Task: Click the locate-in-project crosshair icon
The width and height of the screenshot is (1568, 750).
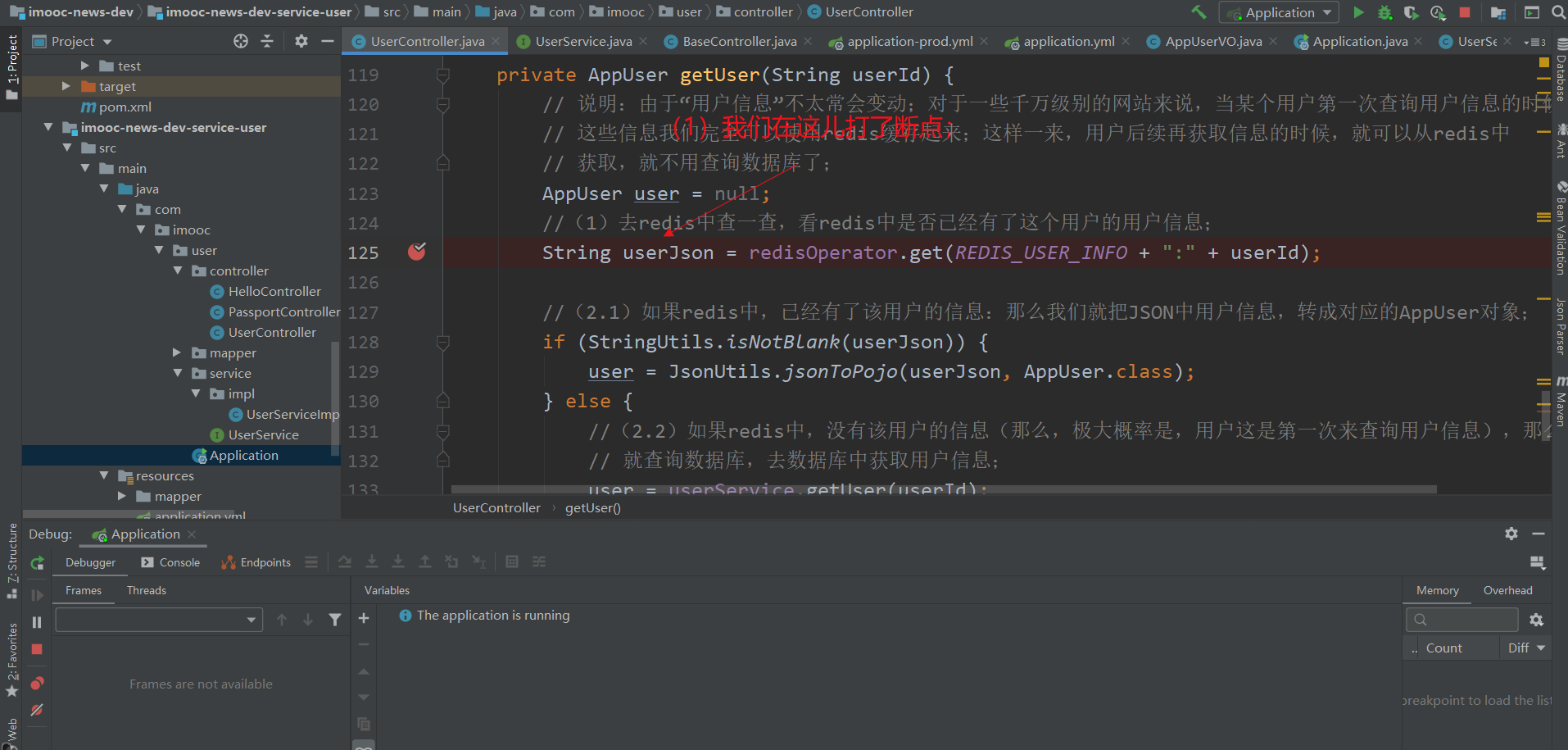Action: pos(241,41)
